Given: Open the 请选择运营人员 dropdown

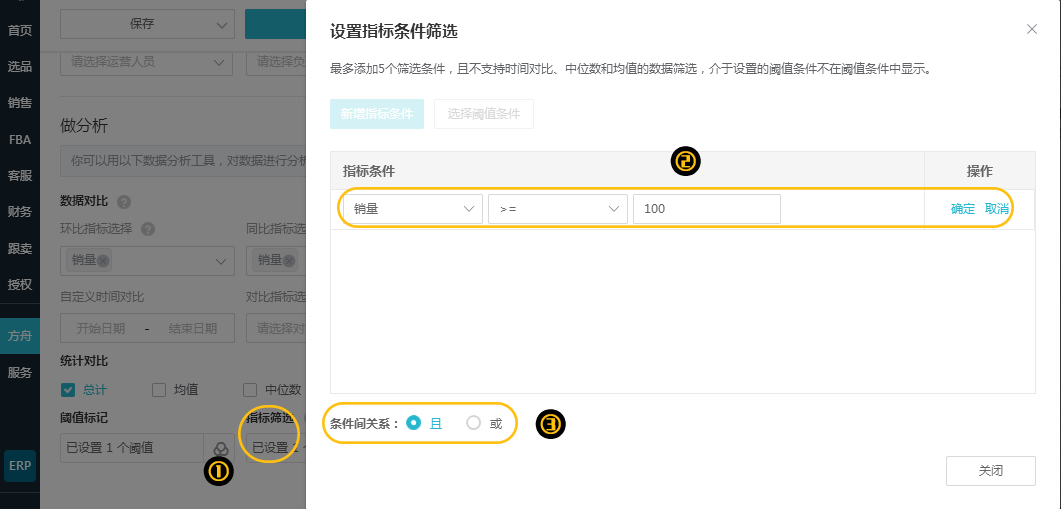Looking at the screenshot, I should [148, 62].
